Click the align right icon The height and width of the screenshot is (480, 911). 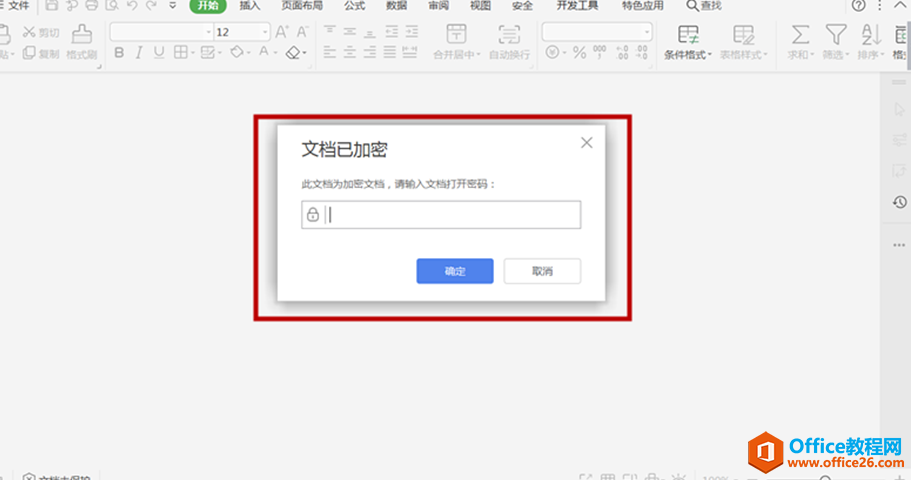pos(370,53)
